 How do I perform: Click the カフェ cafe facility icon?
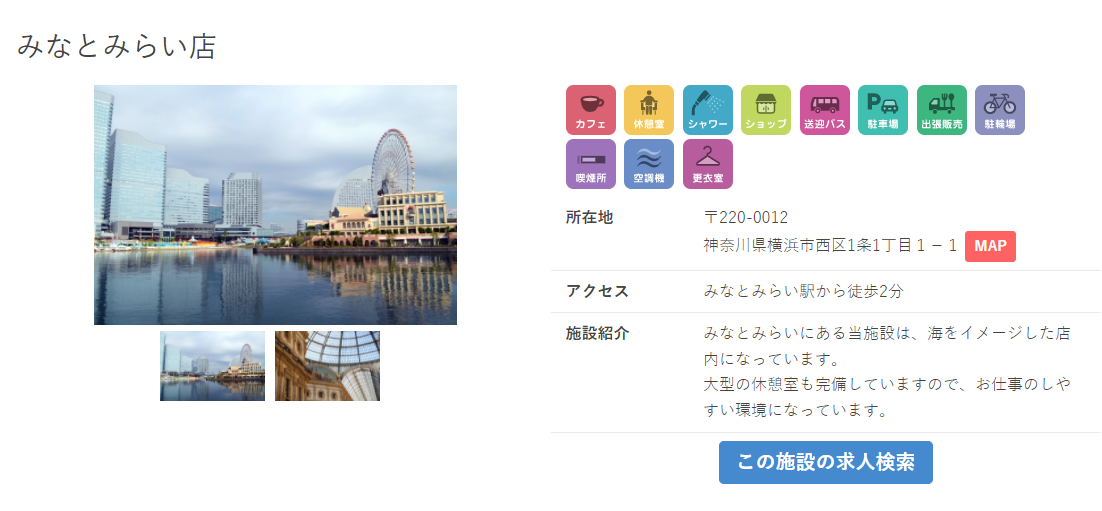click(x=590, y=110)
